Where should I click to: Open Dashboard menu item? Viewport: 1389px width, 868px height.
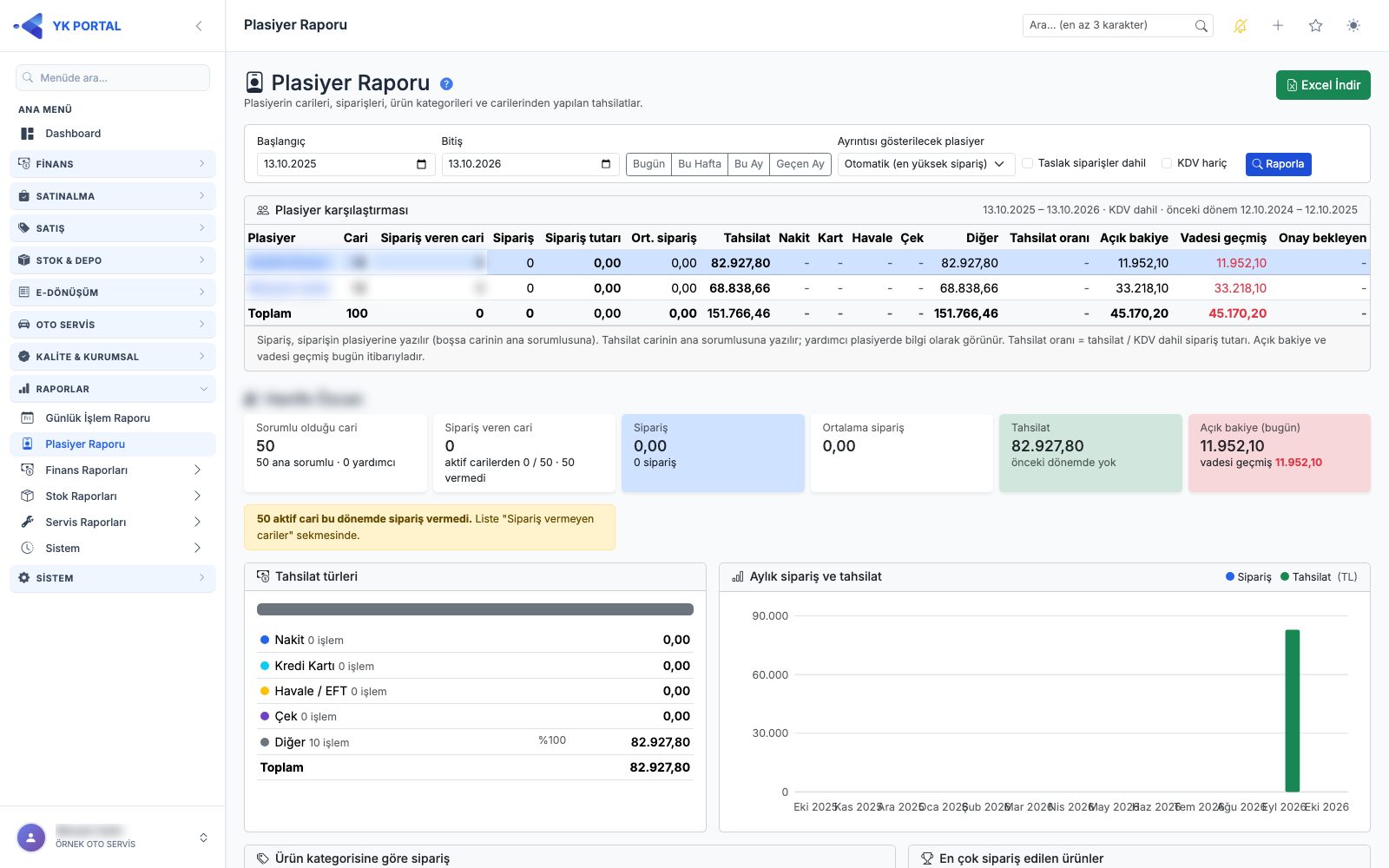click(x=113, y=134)
